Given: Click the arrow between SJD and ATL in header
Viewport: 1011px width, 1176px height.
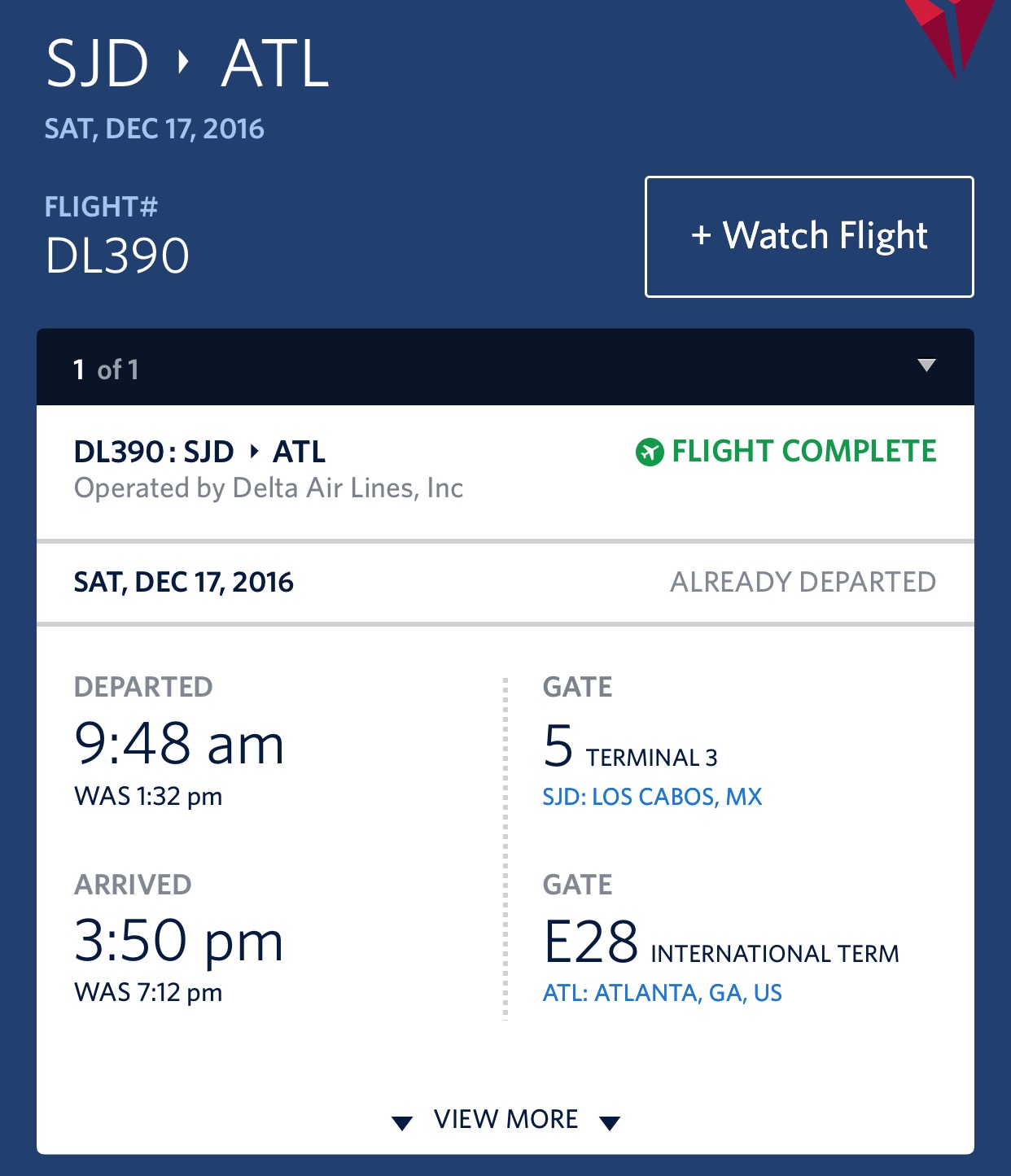Looking at the screenshot, I should click(x=184, y=62).
